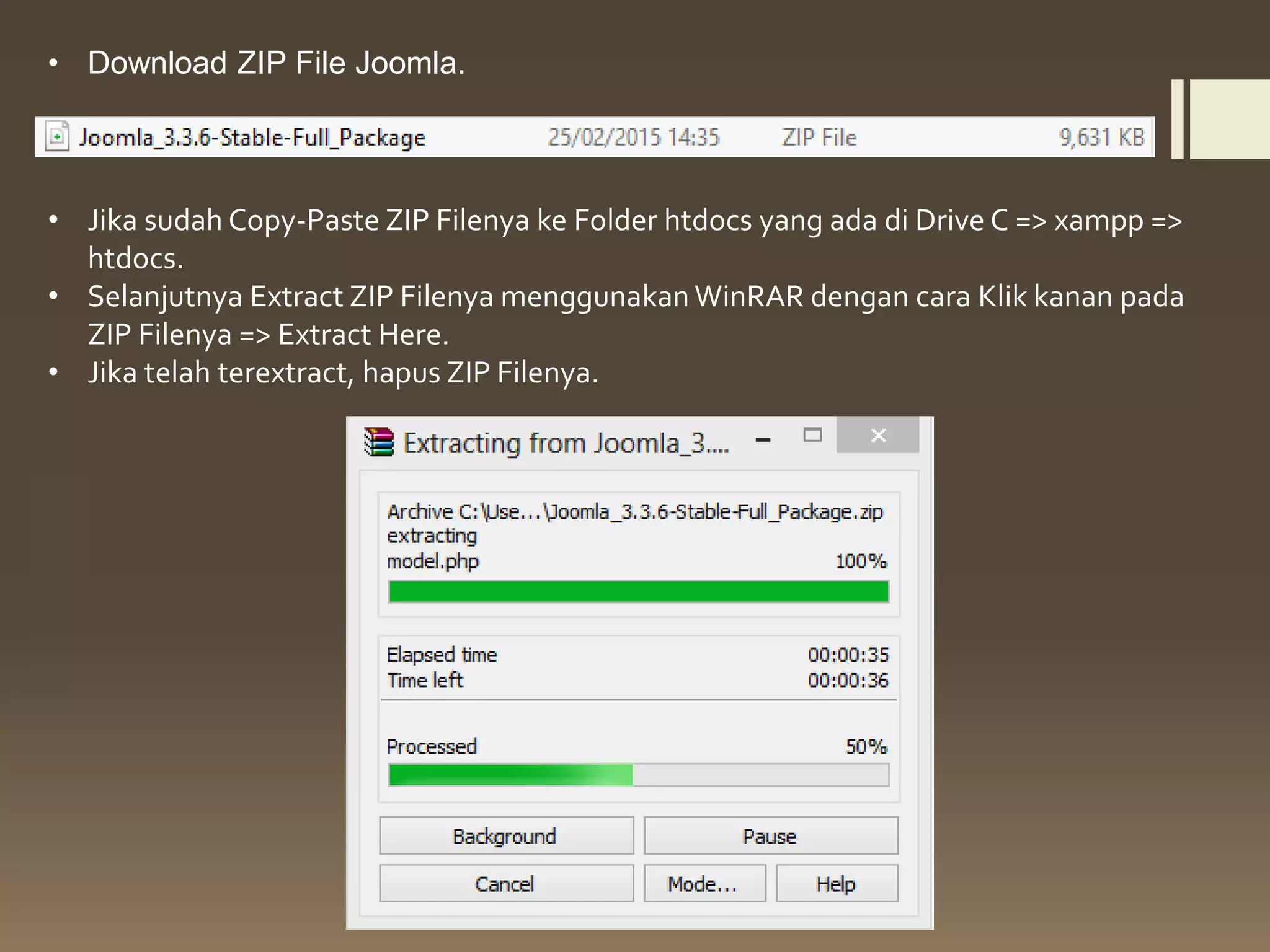Click the Processed 50% progress bar
Image resolution: width=1270 pixels, height=952 pixels.
pos(639,775)
